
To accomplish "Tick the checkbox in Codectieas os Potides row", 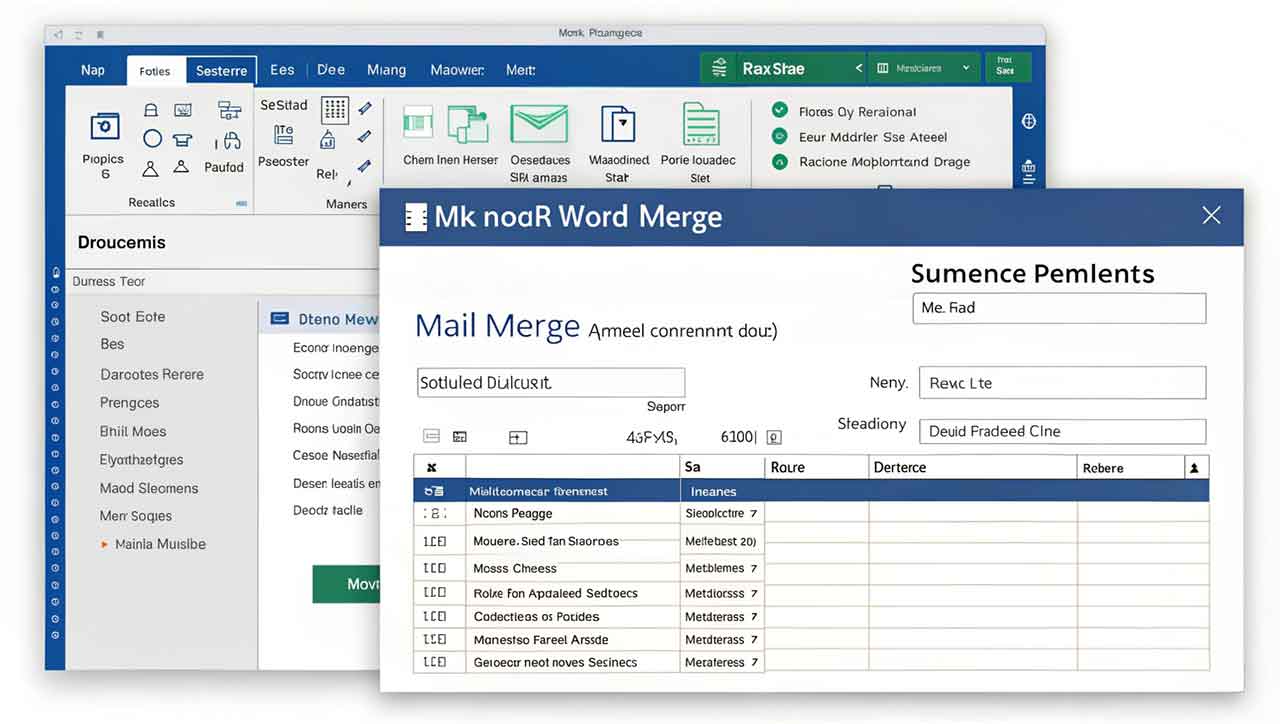I will point(434,616).
